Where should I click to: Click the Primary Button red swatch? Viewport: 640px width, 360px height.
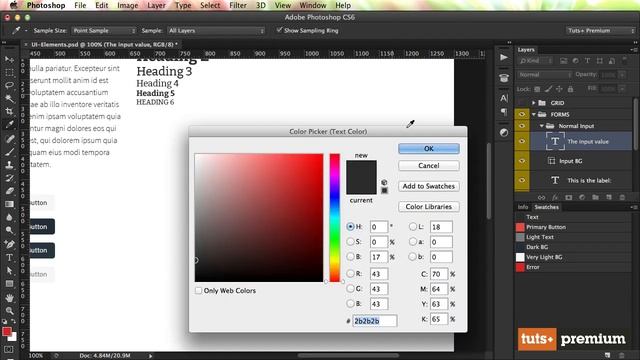tap(520, 227)
